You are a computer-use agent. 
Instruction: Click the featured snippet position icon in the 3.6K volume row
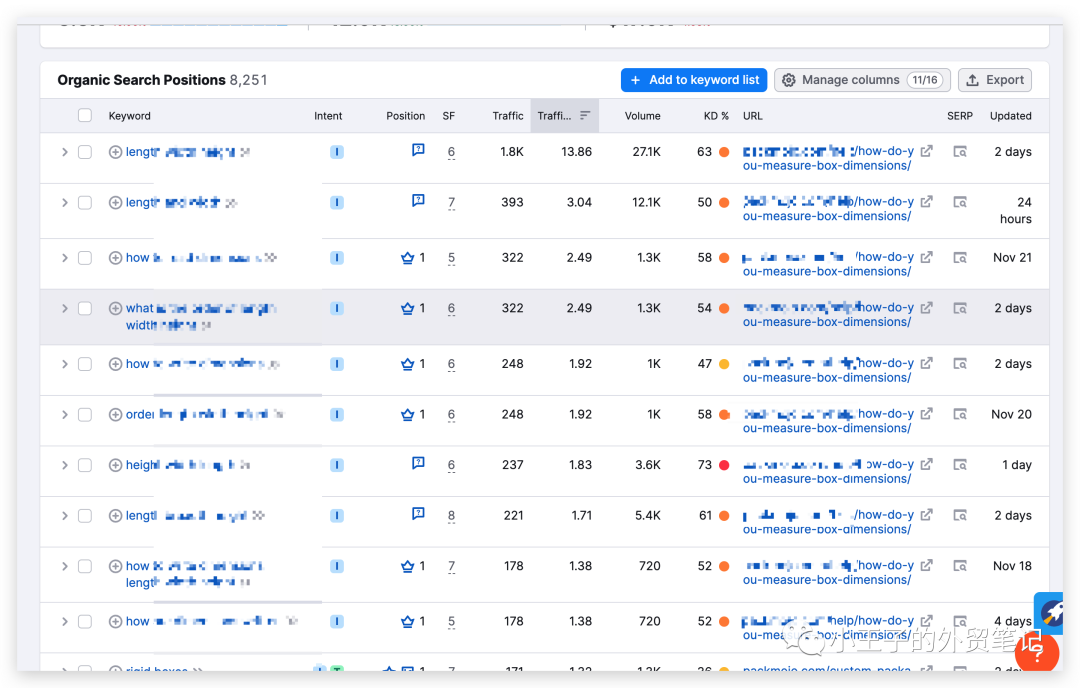click(418, 464)
